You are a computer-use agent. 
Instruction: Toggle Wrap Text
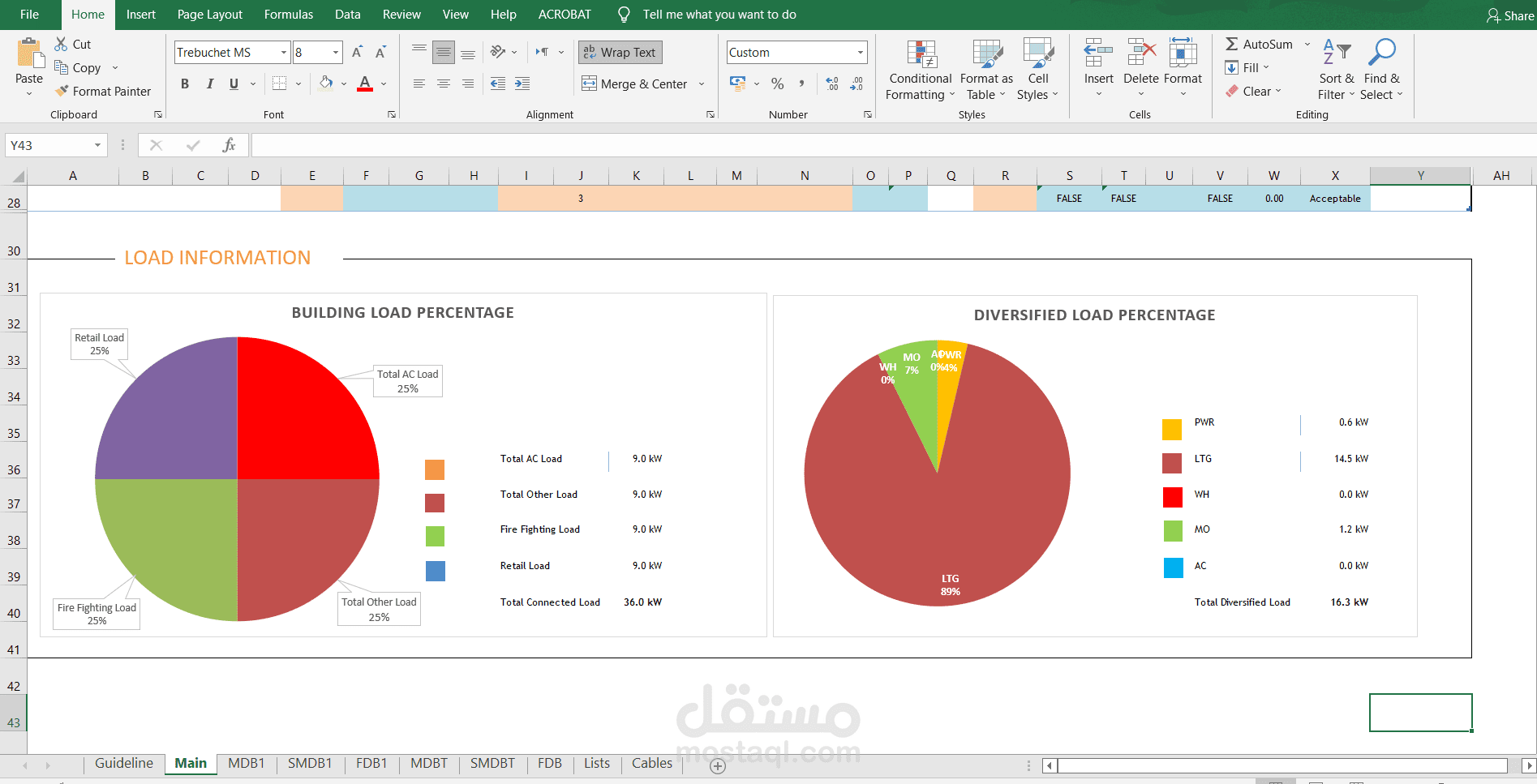point(620,52)
